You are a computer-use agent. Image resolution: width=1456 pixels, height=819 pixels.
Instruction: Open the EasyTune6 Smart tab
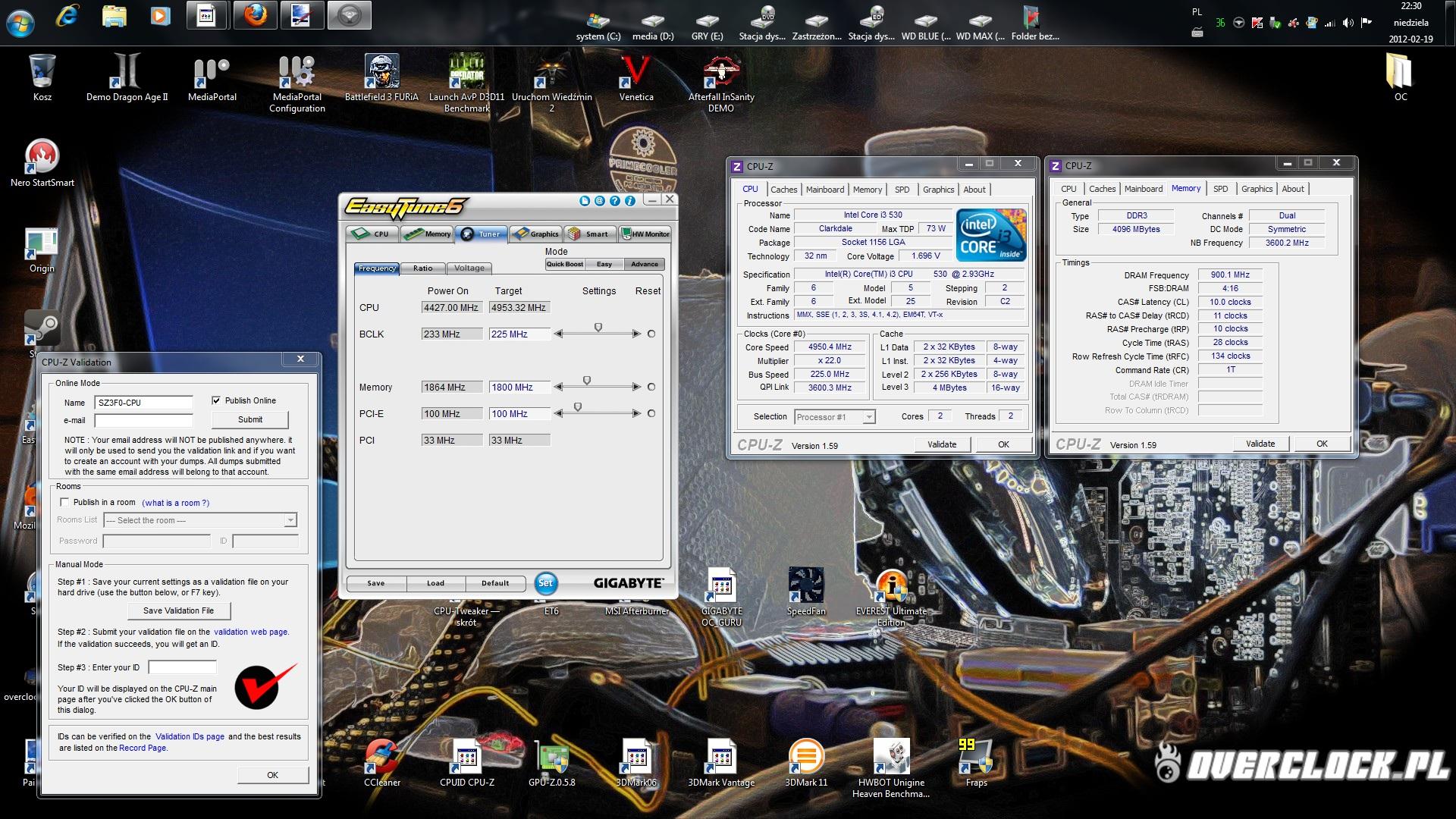(x=589, y=234)
